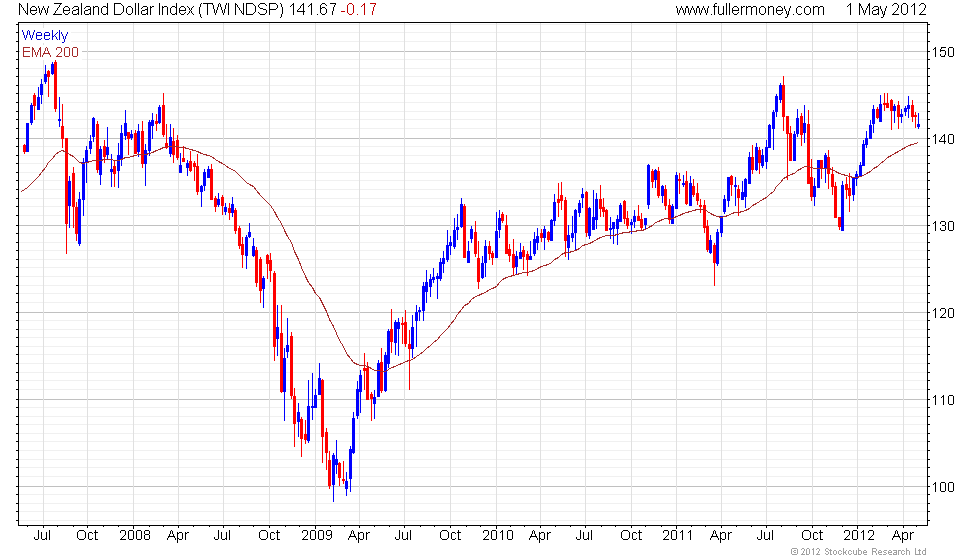The image size is (980, 560).
Task: Click the 2009 time axis label
Action: 317,535
